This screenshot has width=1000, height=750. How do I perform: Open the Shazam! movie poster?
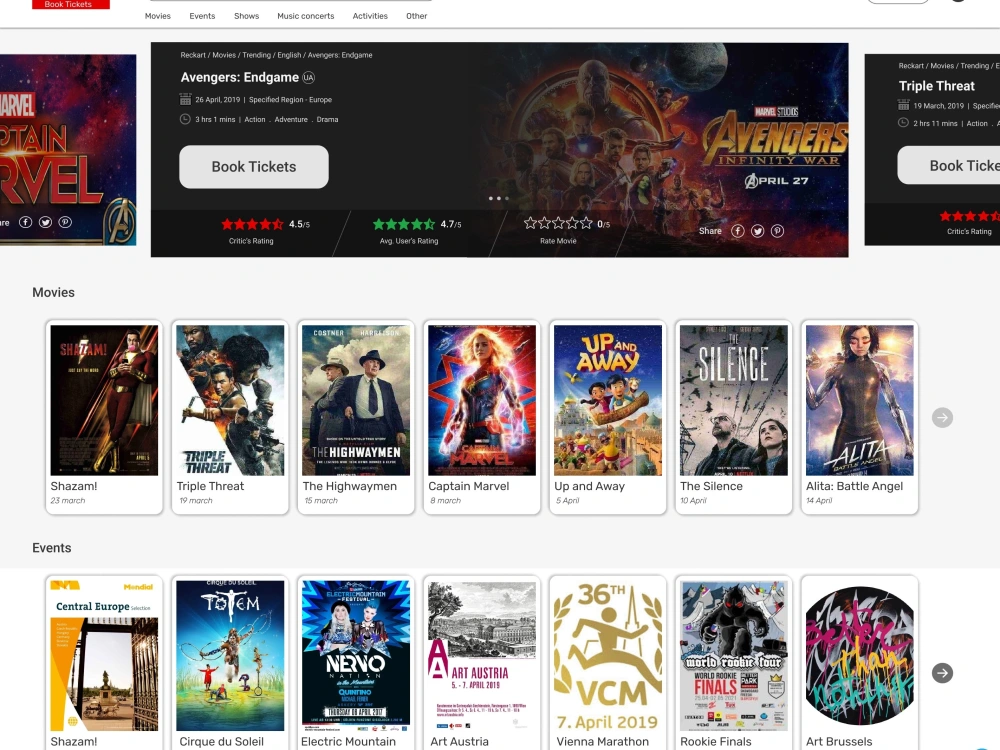[104, 400]
